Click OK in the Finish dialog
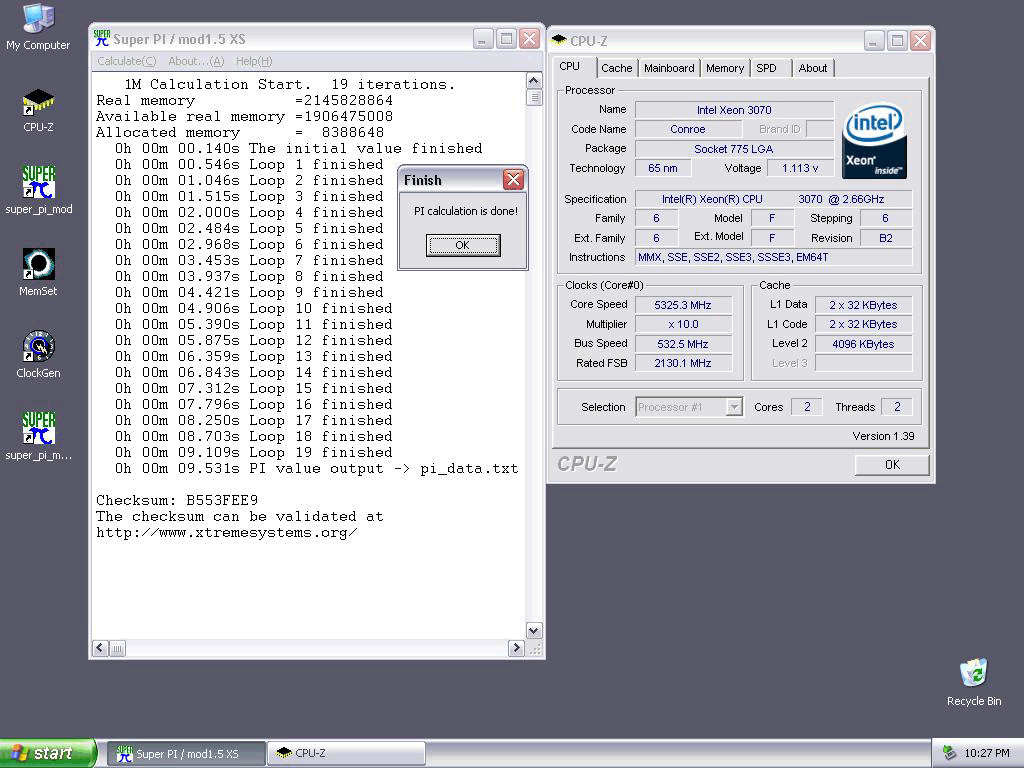This screenshot has width=1024, height=768. pos(463,246)
